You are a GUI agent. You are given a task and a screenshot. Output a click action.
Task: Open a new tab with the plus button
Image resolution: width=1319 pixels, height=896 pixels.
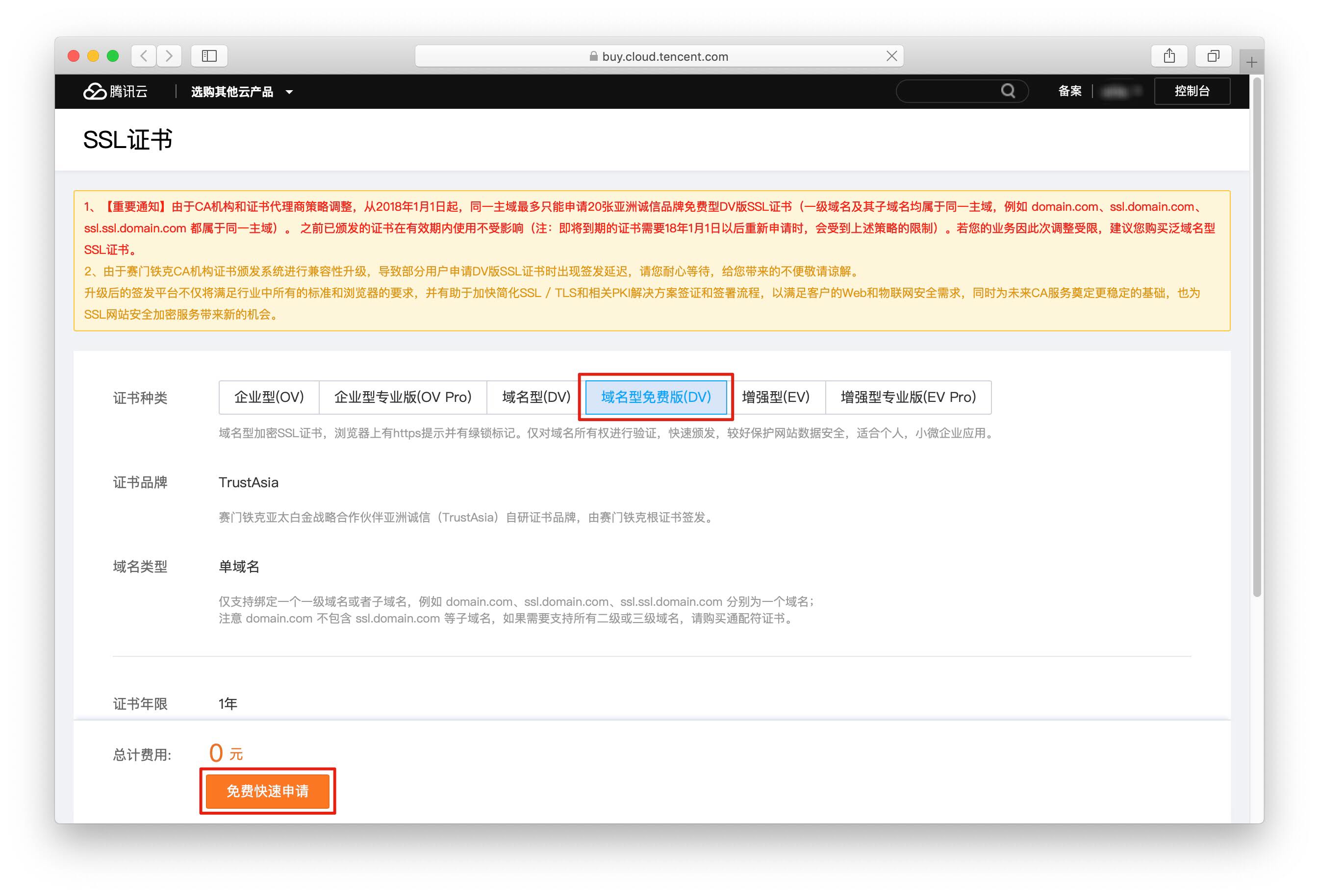1251,62
